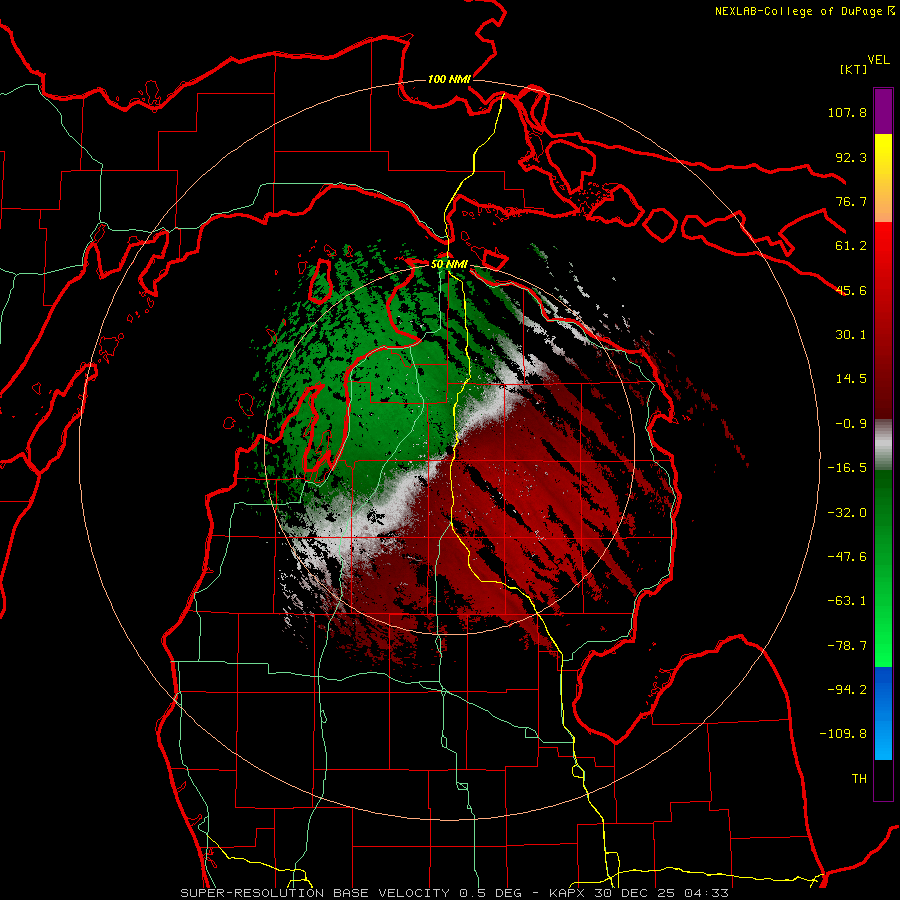Image resolution: width=900 pixels, height=900 pixels.
Task: Select the 107.8 scale value
Action: pyautogui.click(x=847, y=112)
